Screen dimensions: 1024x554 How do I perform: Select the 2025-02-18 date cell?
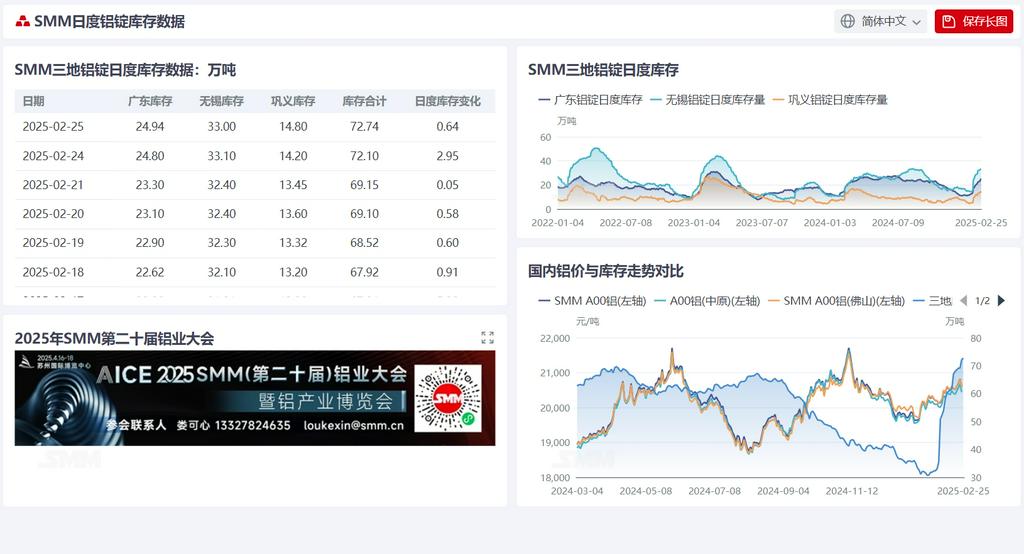coord(54,272)
